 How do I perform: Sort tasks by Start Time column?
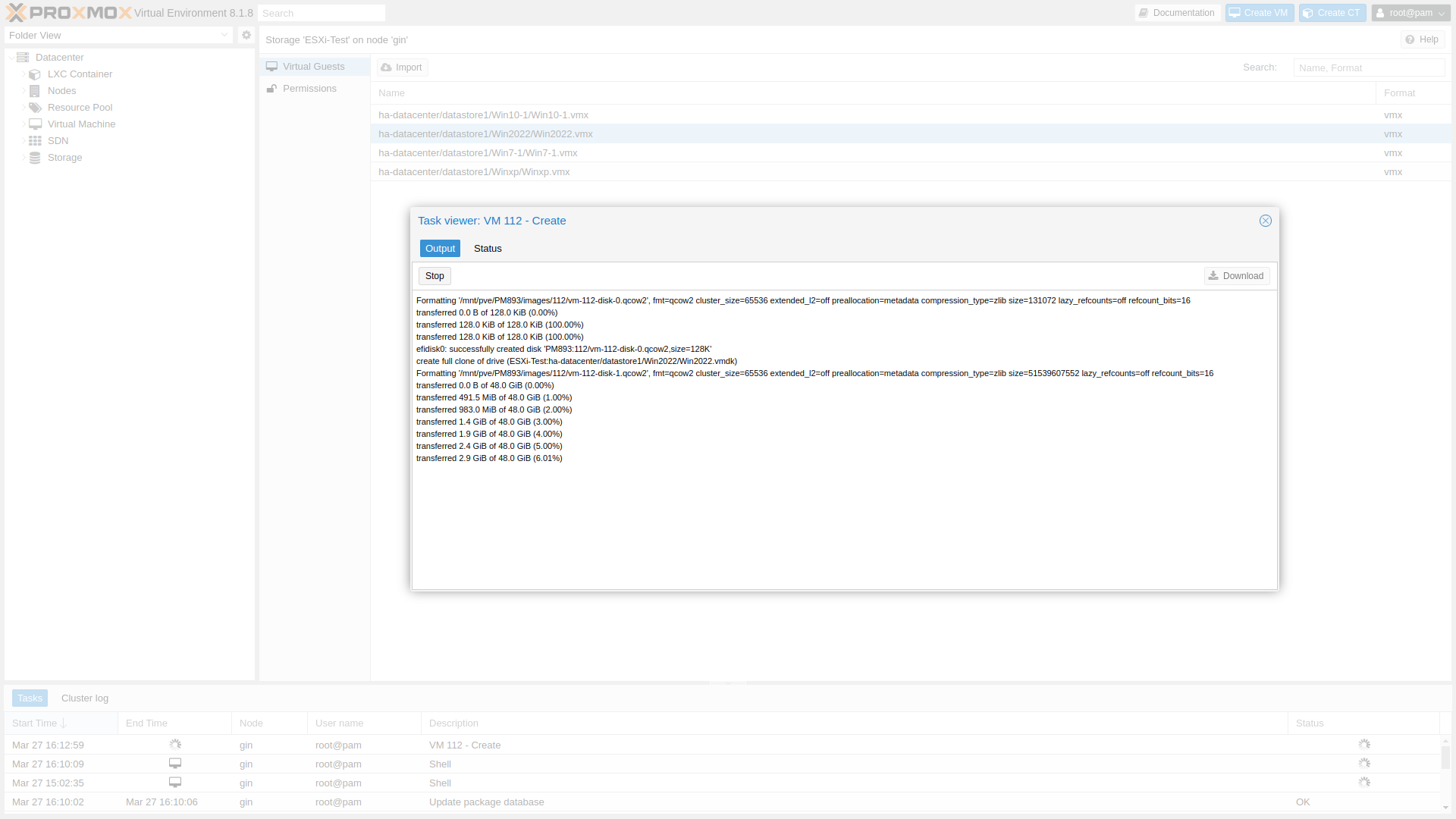click(x=35, y=723)
